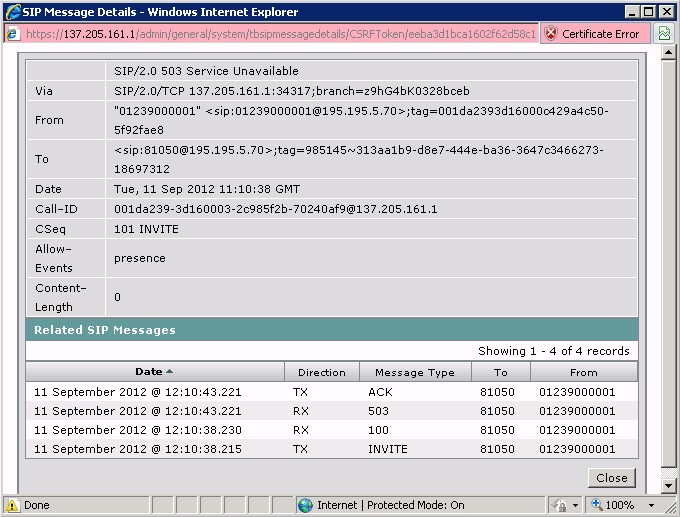Click 'SIP/2.0 503 Service Unavailable' text
Viewport: 680px width, 517px height.
click(206, 71)
